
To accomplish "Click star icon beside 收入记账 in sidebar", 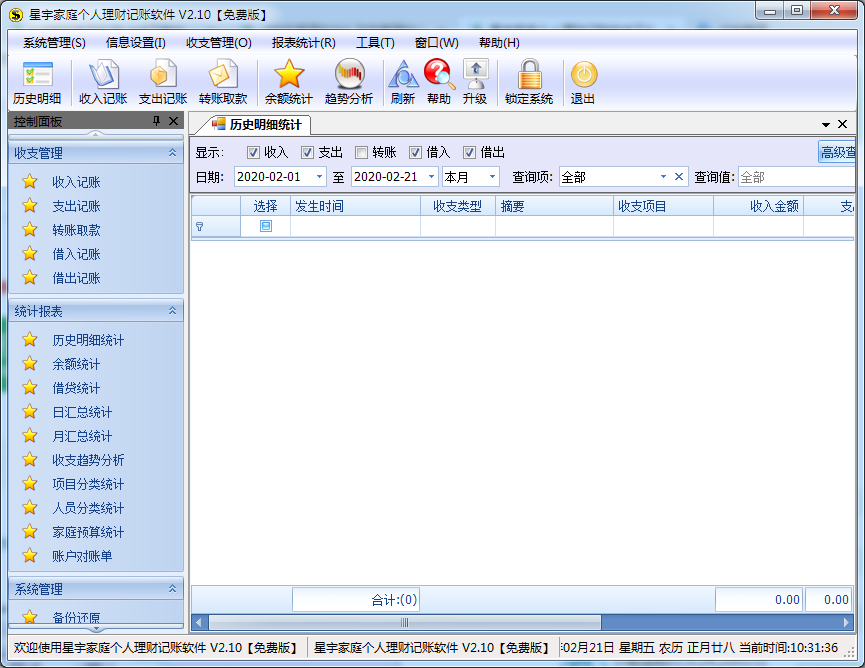I will click(x=30, y=181).
